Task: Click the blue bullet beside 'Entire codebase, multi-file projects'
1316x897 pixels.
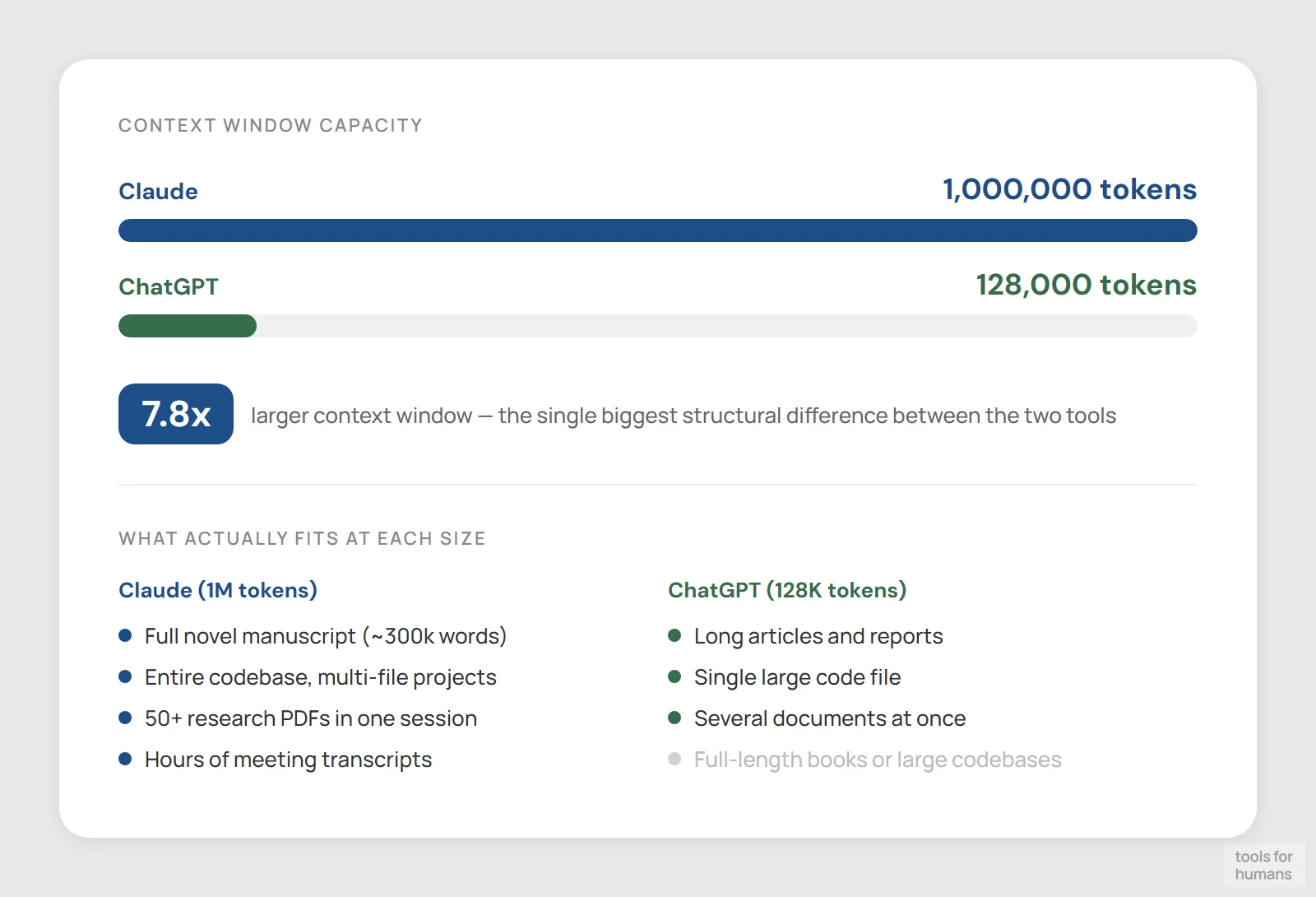Action: 125,676
